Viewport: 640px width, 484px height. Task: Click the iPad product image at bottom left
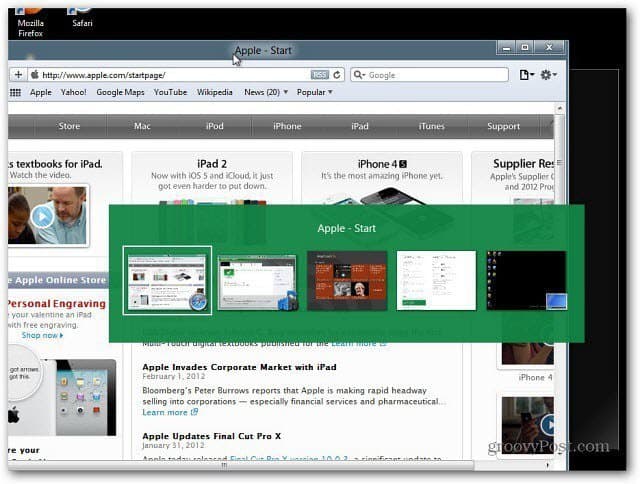pos(86,397)
